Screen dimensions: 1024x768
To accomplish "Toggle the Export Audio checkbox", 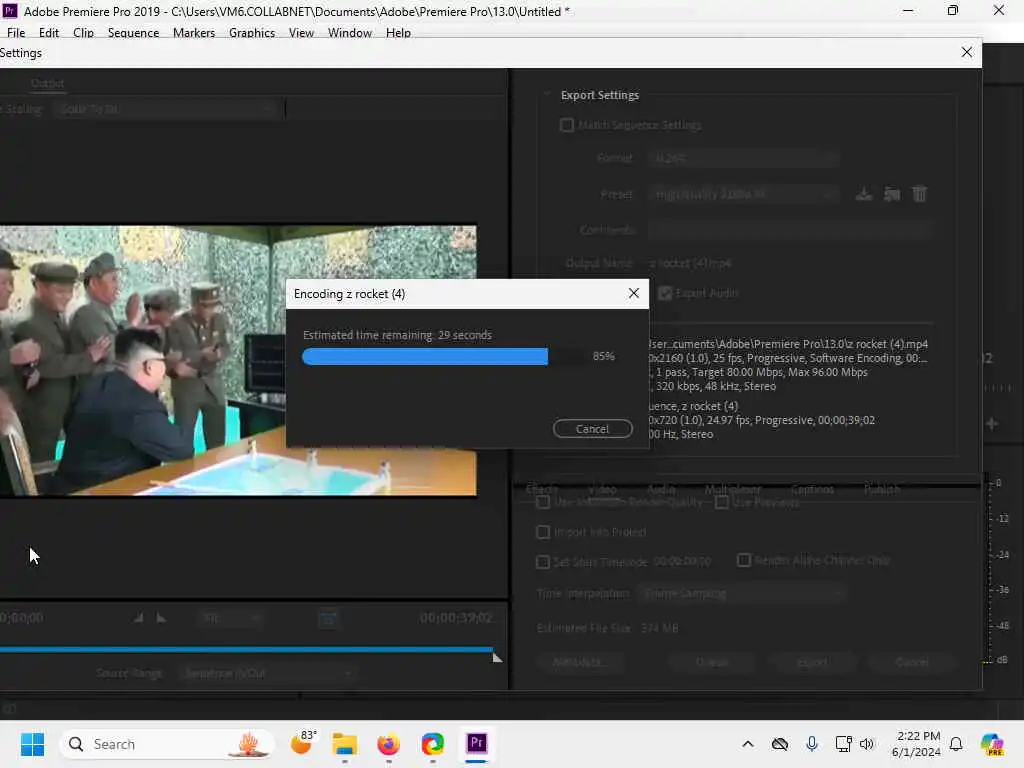I will pos(665,293).
